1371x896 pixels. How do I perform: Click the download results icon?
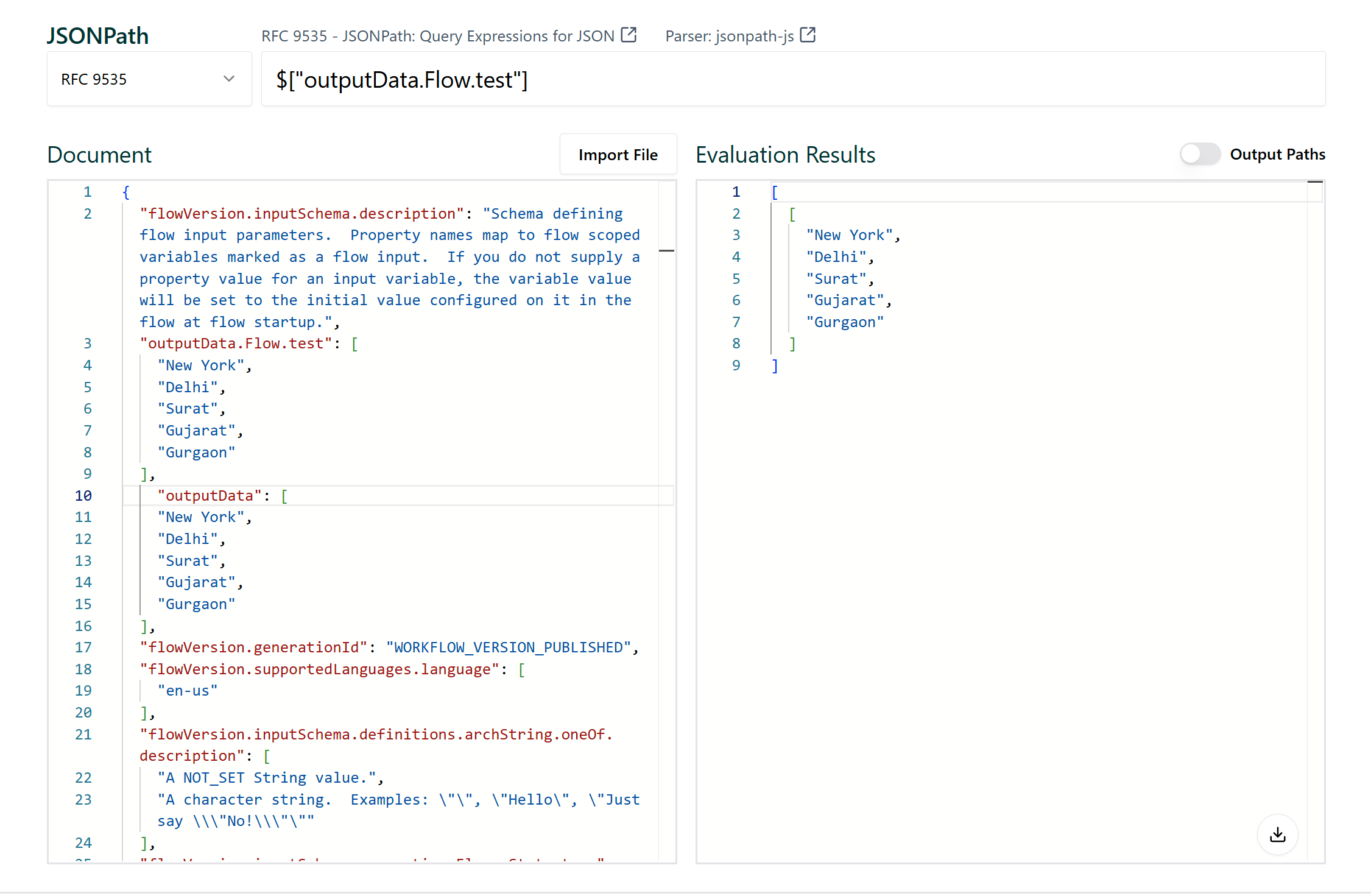pyautogui.click(x=1277, y=834)
